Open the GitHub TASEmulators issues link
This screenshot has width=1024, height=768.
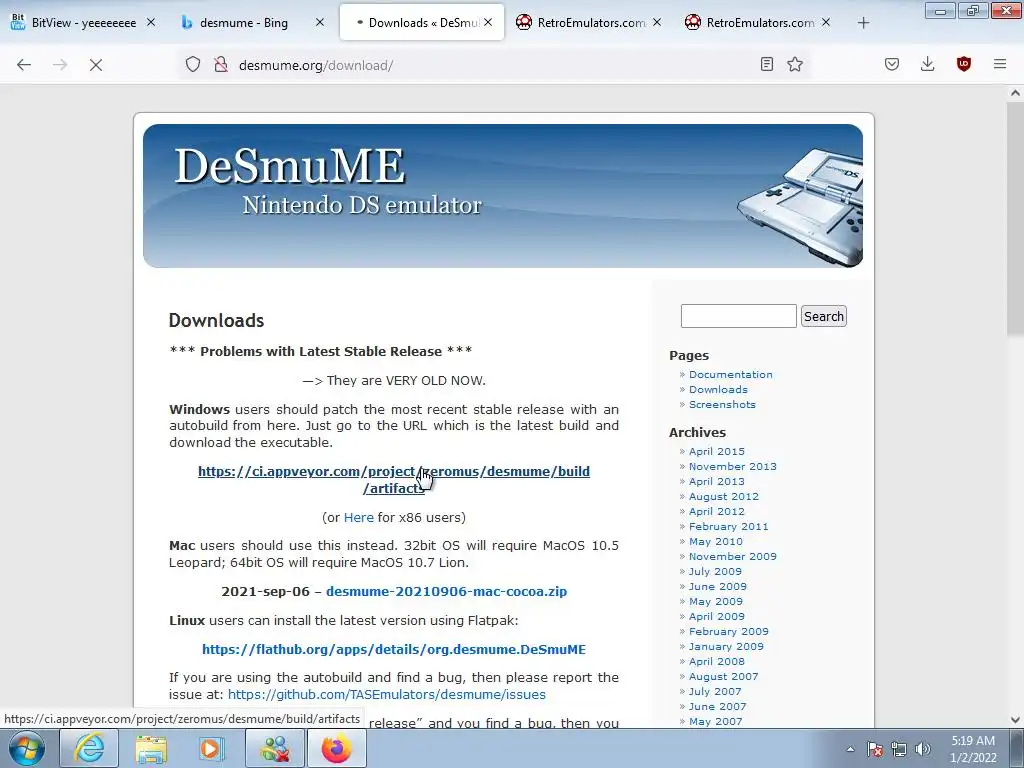coord(387,694)
